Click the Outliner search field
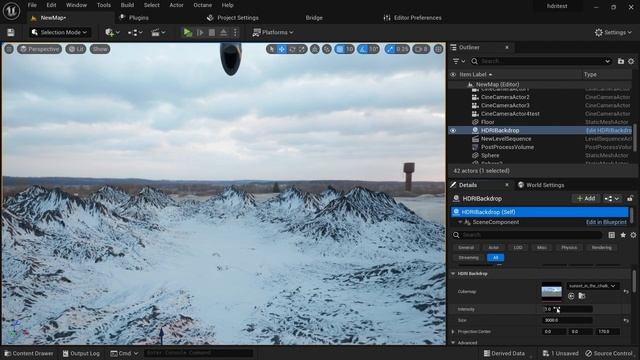 (541, 61)
